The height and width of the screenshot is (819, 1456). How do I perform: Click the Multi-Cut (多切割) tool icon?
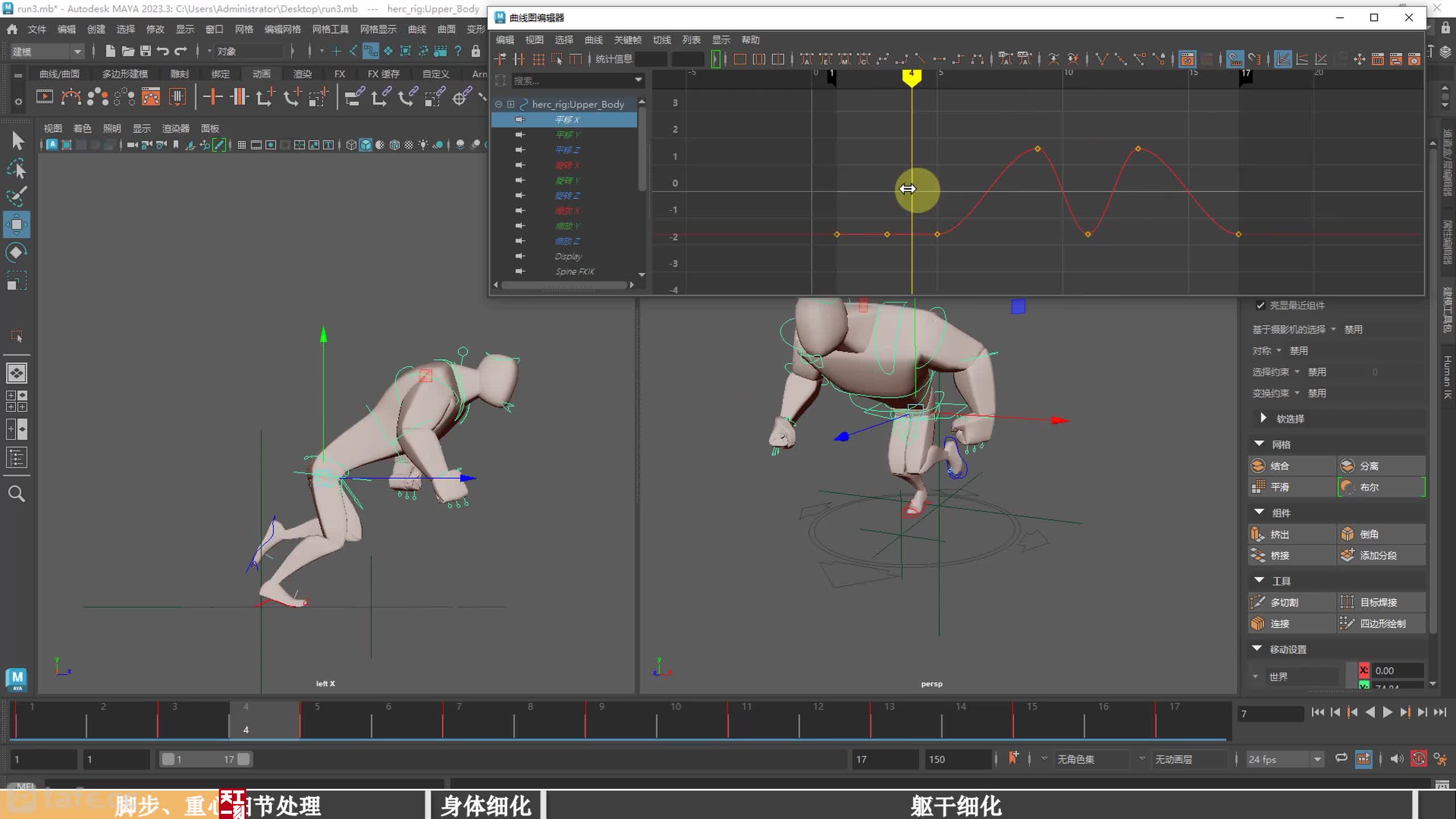(x=1258, y=602)
